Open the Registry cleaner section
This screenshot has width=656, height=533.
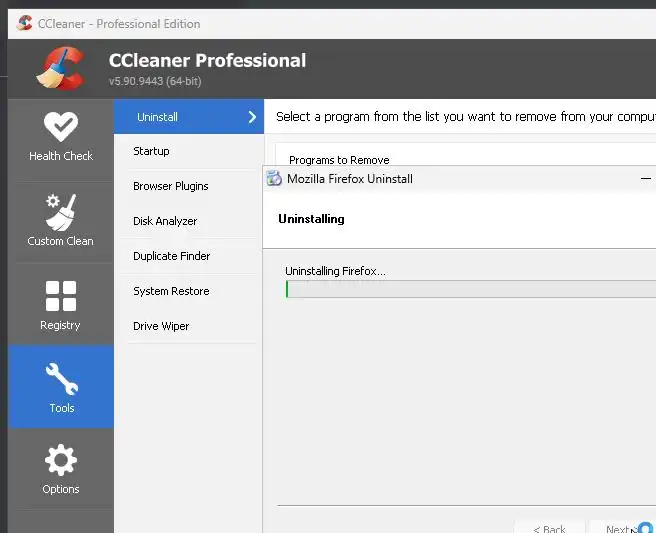(x=61, y=305)
